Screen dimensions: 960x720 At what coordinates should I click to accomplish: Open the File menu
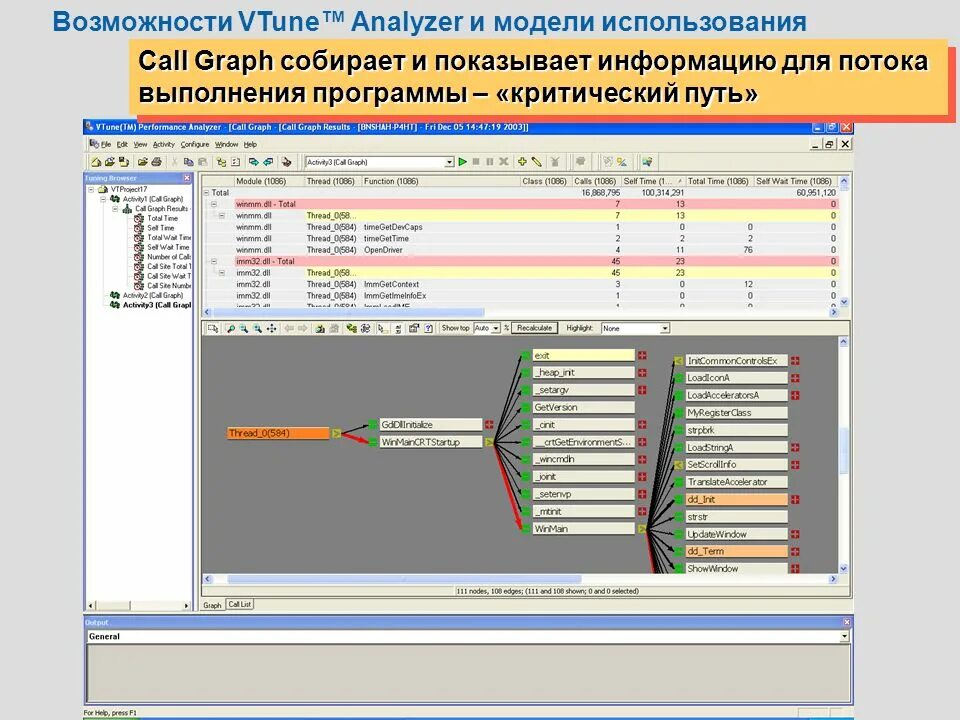coord(106,144)
